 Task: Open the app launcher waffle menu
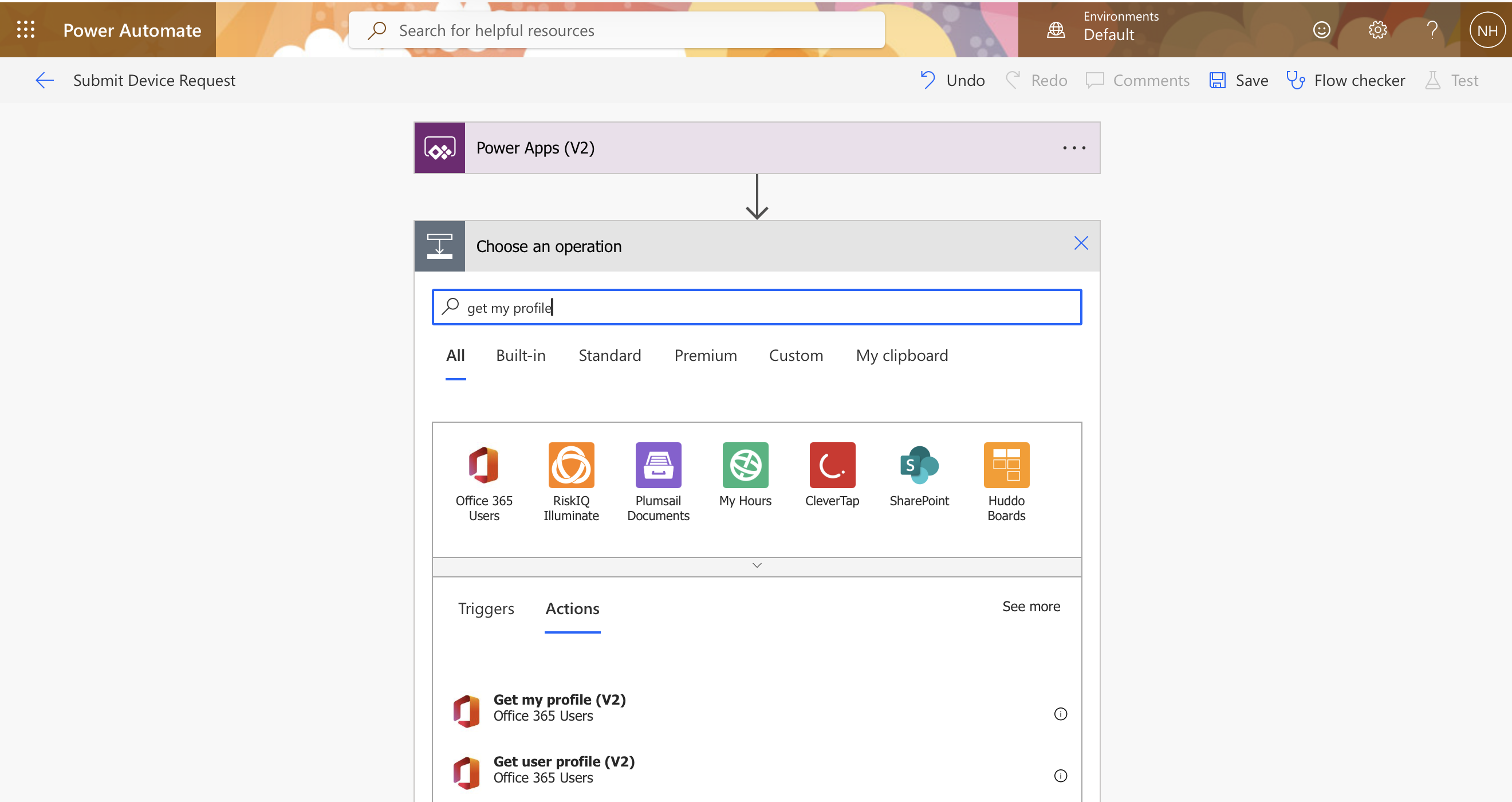pos(26,29)
